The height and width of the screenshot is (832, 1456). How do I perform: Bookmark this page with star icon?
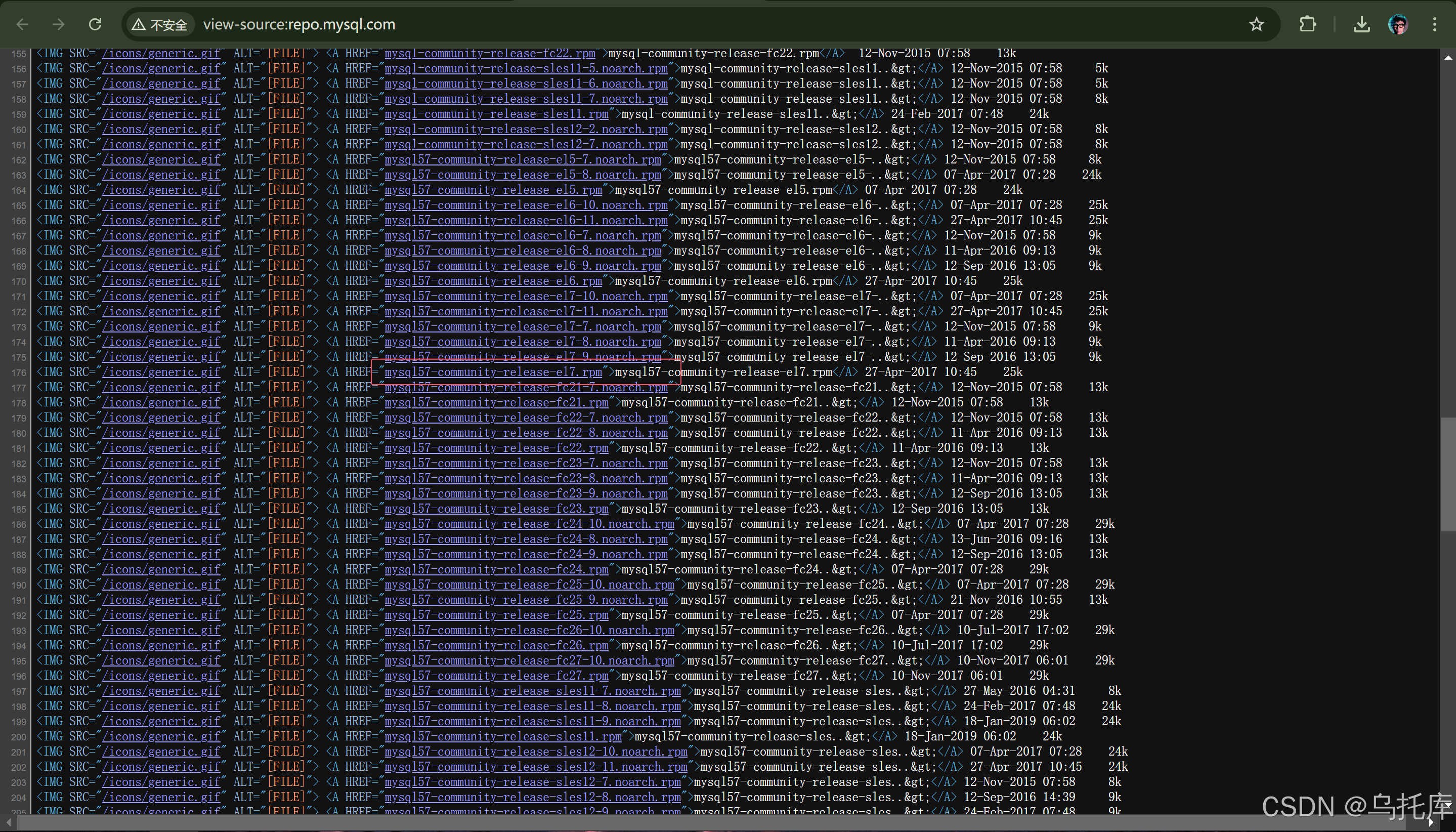tap(1256, 25)
